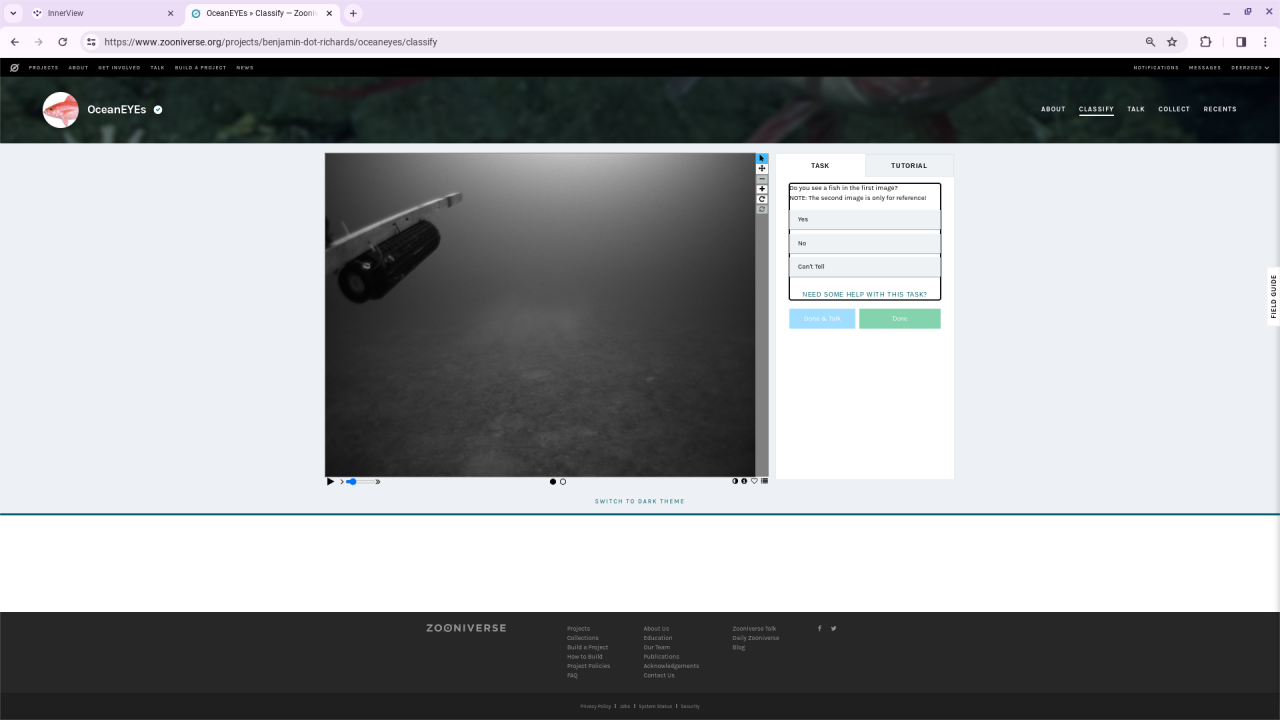This screenshot has width=1280, height=720.
Task: Toggle the browser side panel
Action: coord(1241,42)
